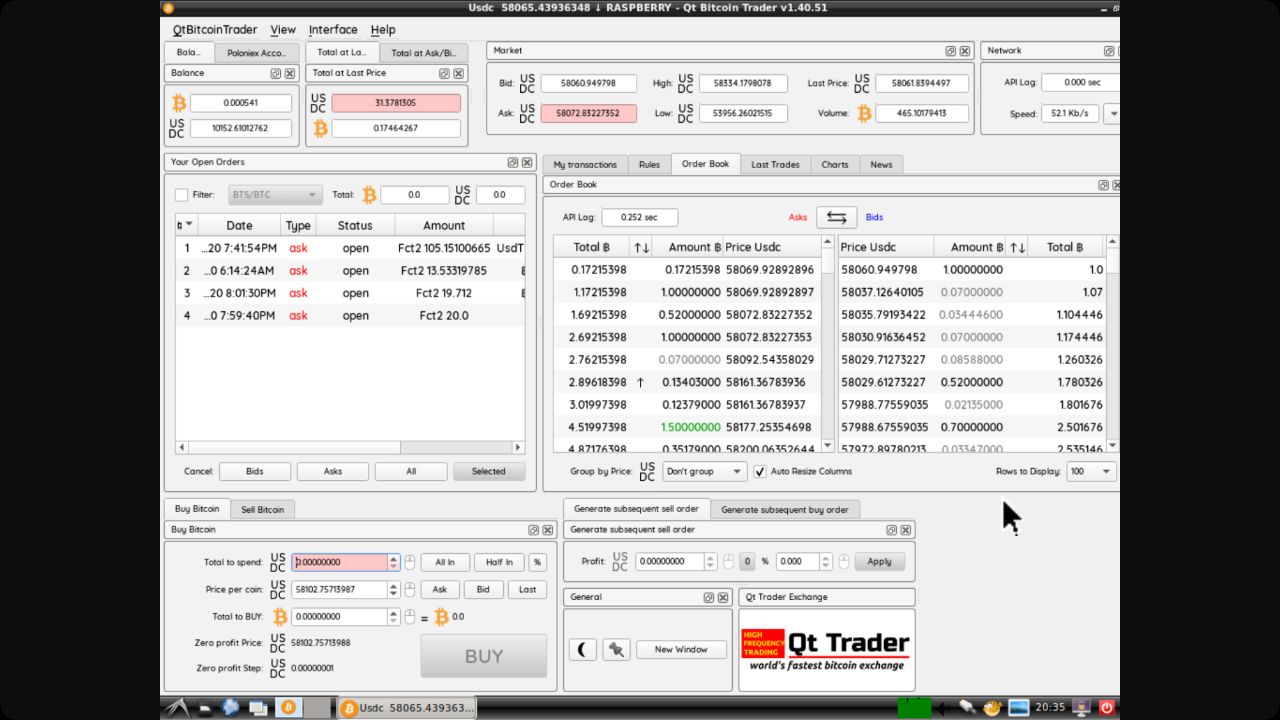Click bid price 58060.949798 in order book
The height and width of the screenshot is (720, 1280).
pos(879,270)
